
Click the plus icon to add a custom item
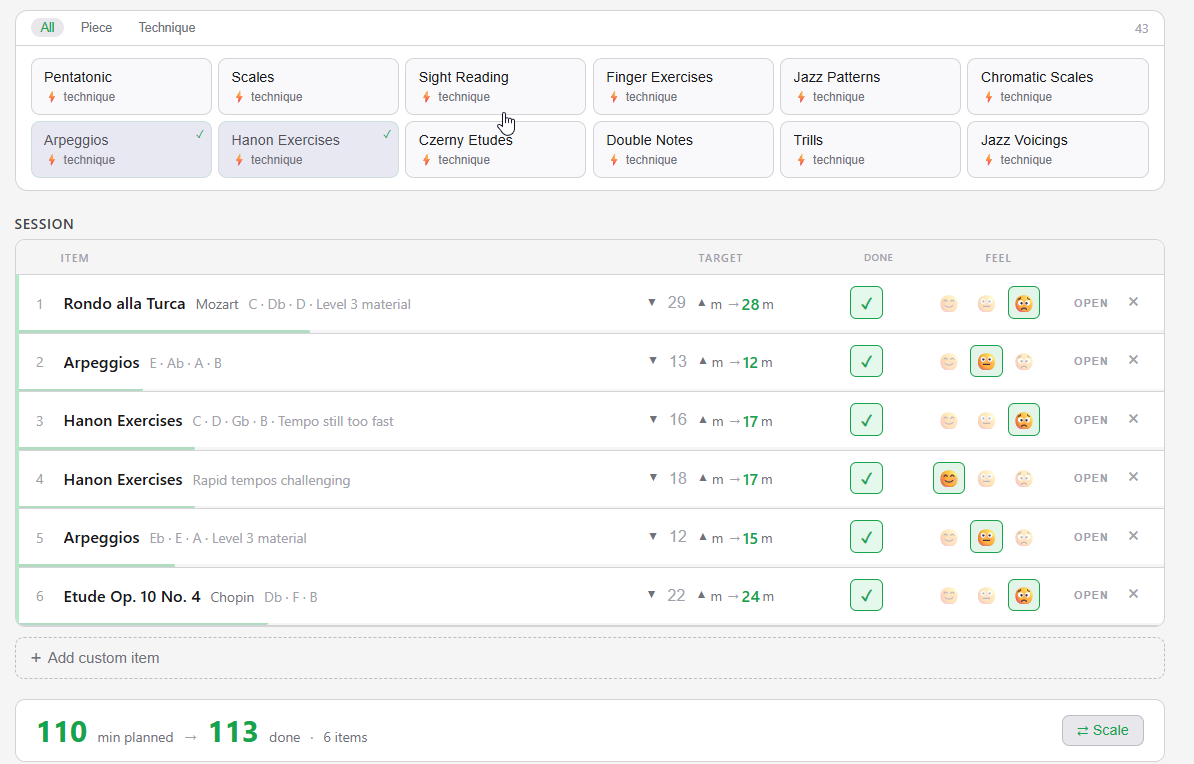[x=36, y=658]
